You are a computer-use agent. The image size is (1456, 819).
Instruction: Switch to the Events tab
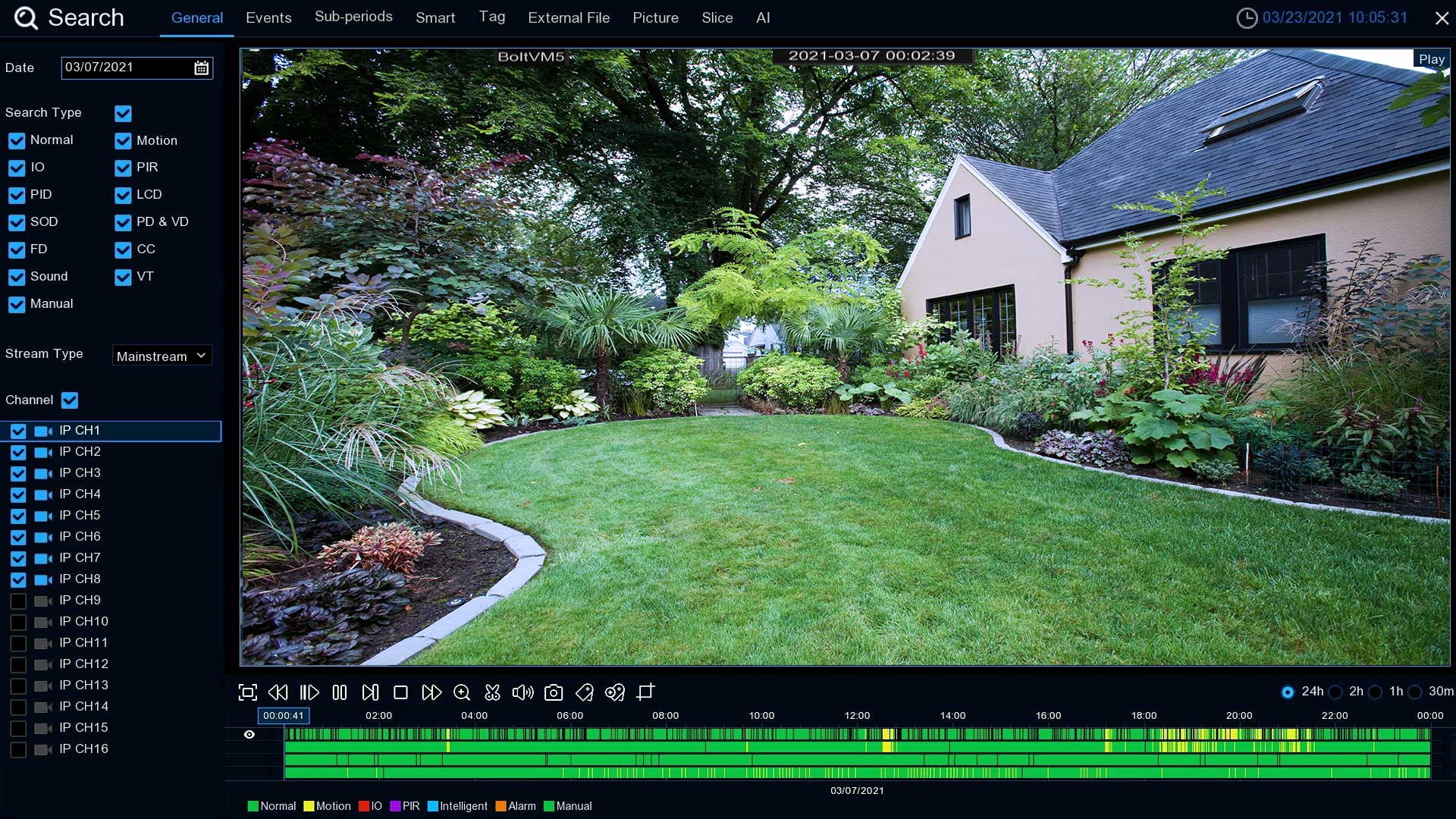(268, 18)
